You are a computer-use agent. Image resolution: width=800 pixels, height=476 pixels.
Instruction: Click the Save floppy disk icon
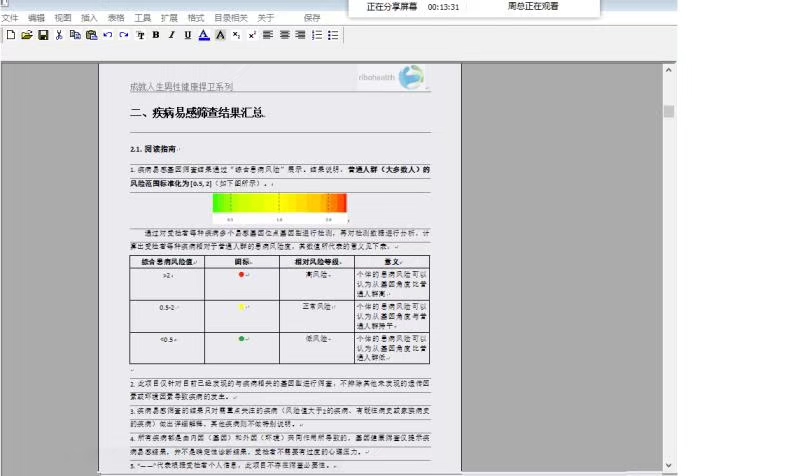point(43,35)
